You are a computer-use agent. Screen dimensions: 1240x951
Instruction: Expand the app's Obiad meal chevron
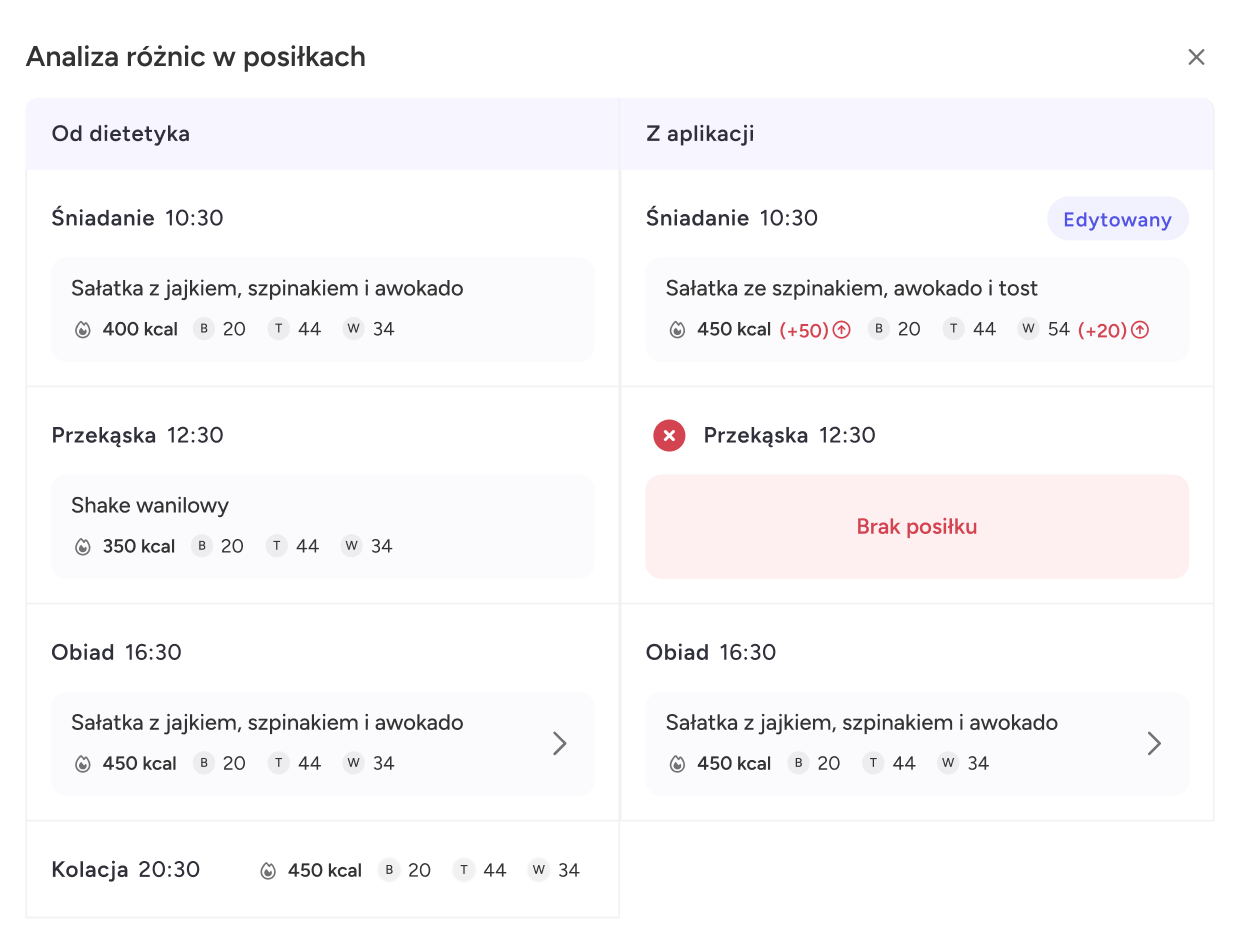[x=1154, y=743]
